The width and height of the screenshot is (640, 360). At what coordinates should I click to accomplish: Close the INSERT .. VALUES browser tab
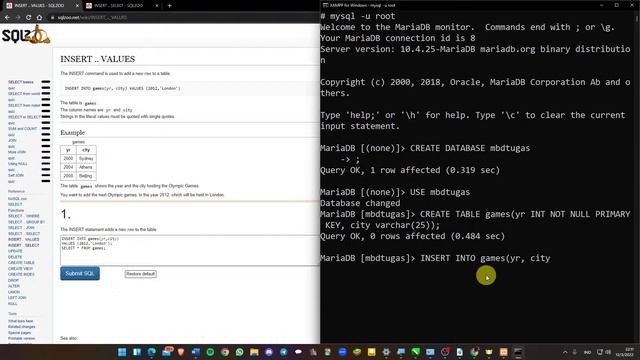coord(77,6)
